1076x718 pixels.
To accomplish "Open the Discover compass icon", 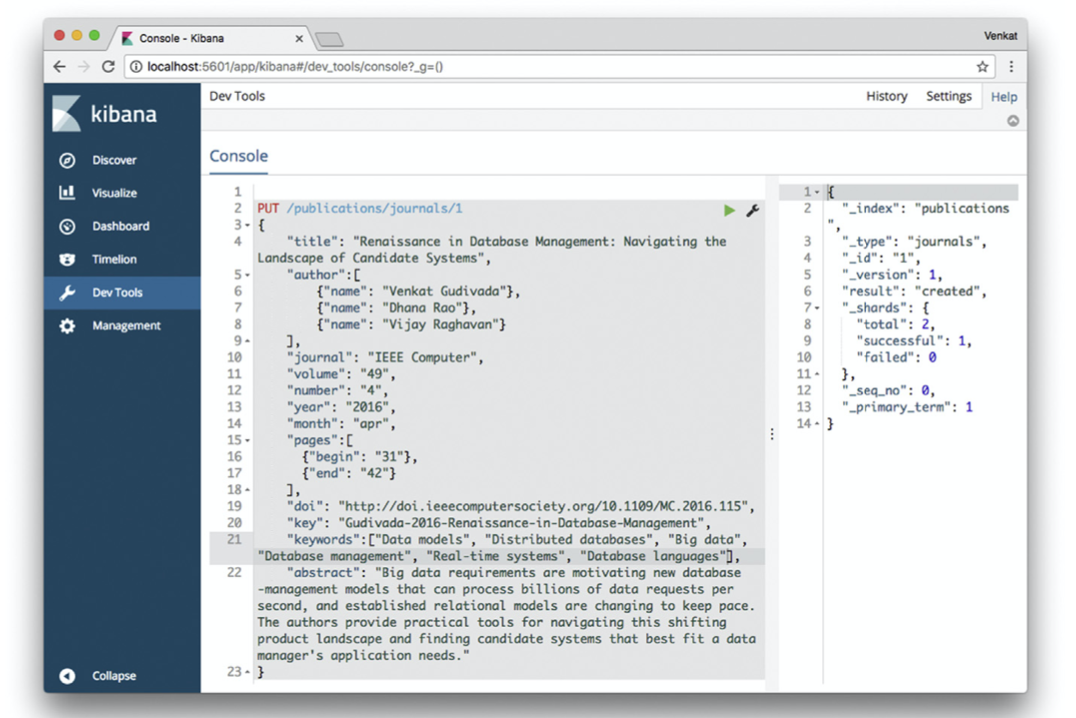I will coord(67,160).
